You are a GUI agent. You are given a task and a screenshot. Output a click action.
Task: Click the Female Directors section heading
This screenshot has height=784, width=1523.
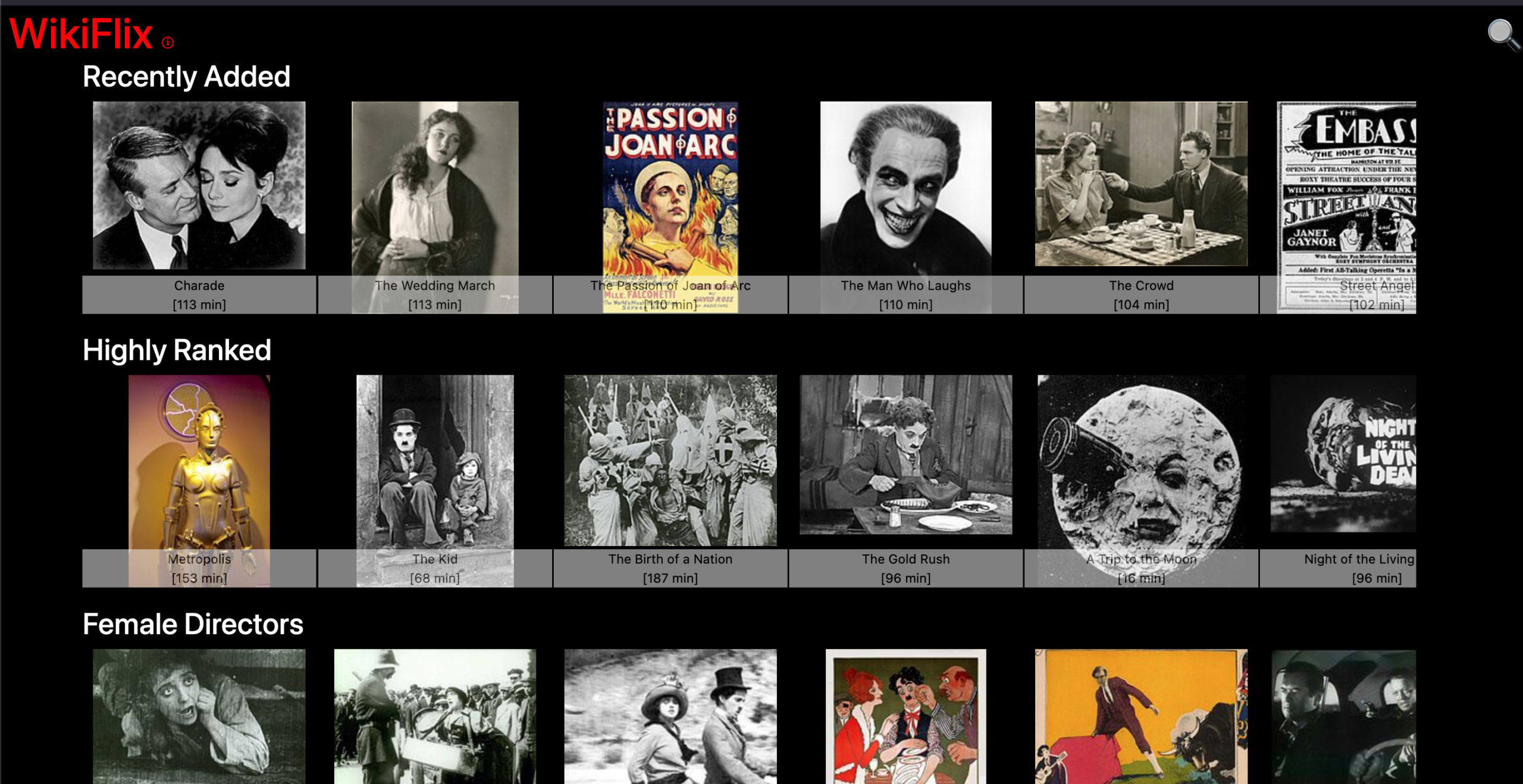coord(193,623)
